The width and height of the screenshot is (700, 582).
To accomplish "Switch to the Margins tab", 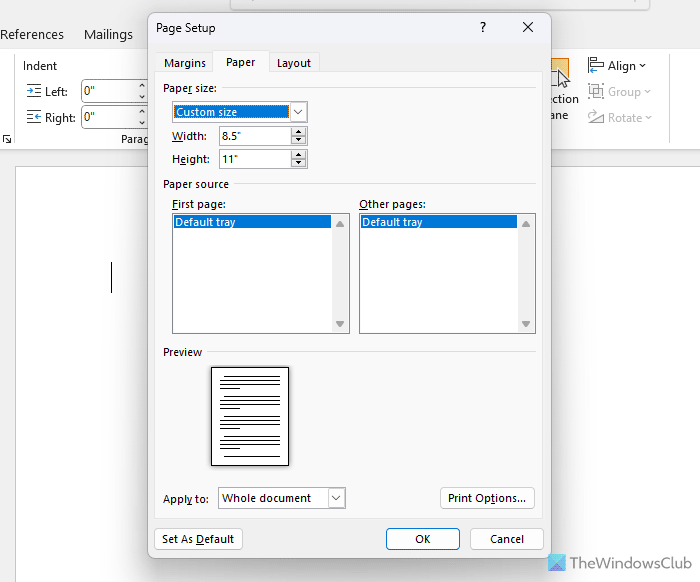I will click(x=185, y=63).
